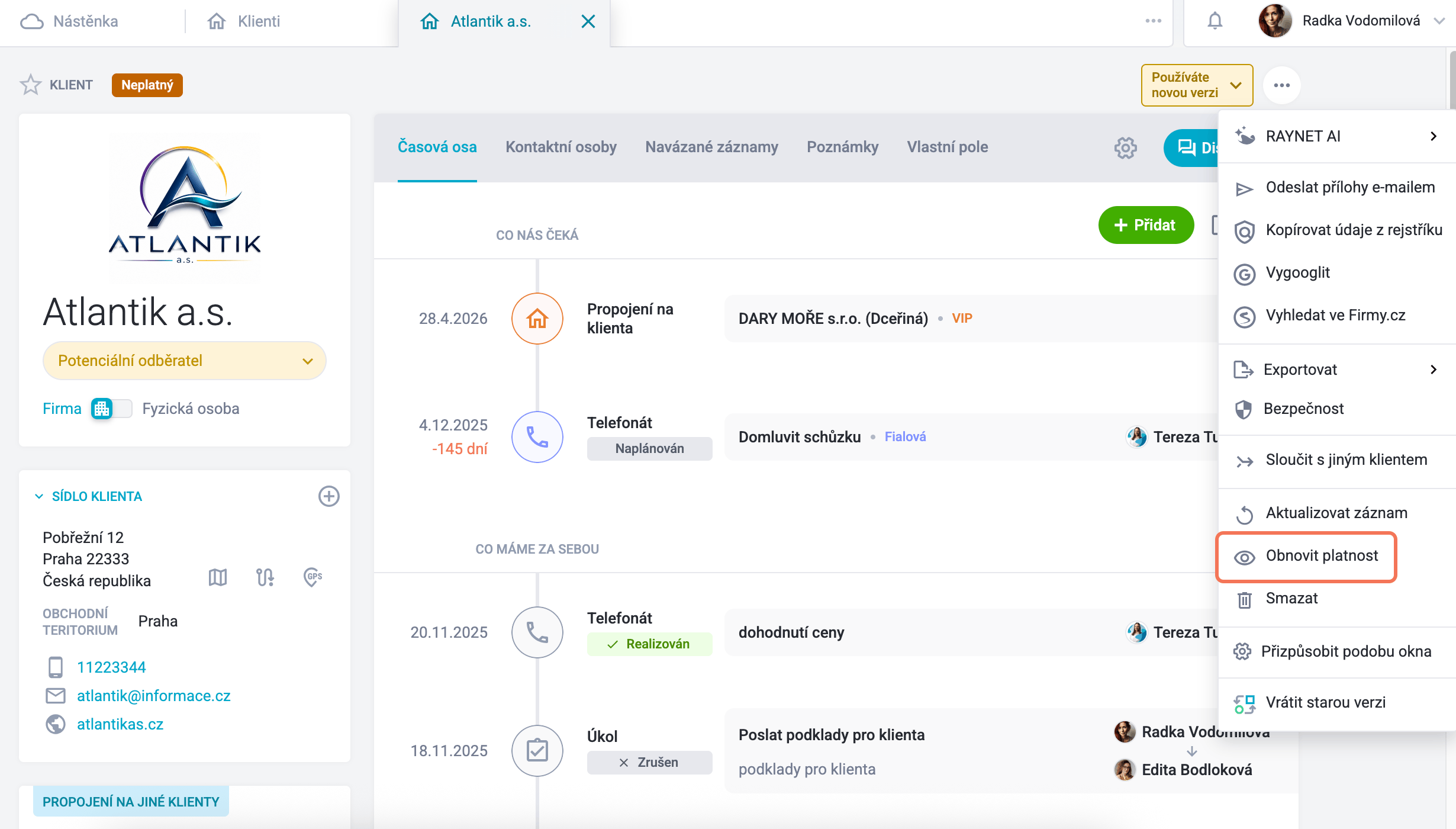
Task: Open the notifications bell
Action: point(1215,21)
